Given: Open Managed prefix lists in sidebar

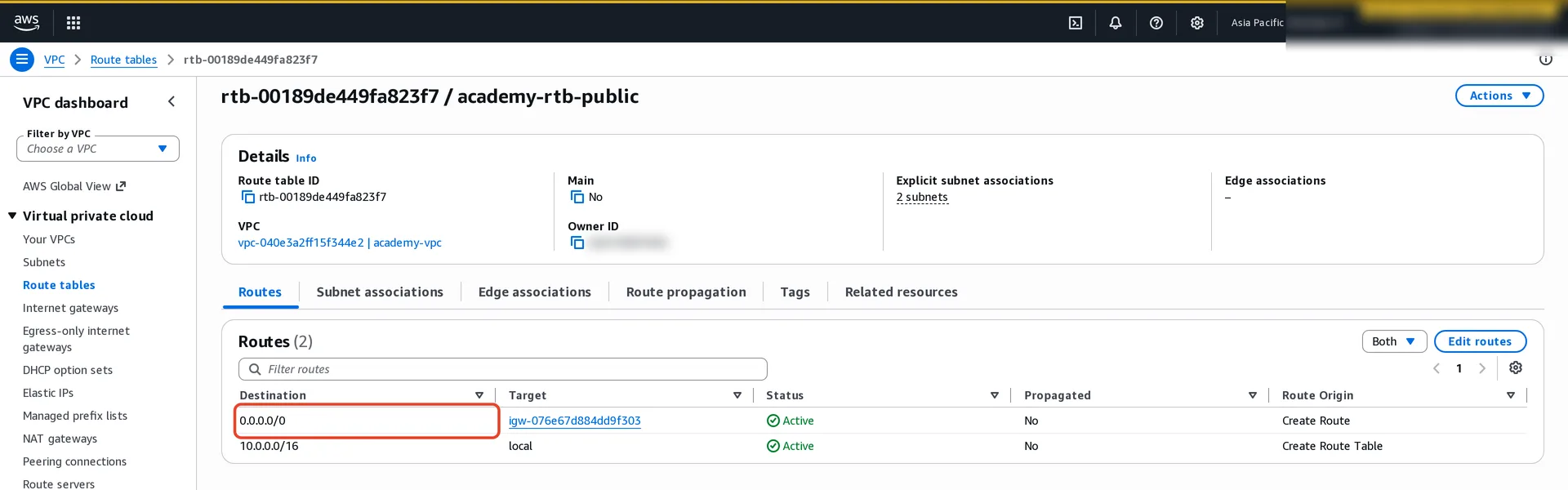Looking at the screenshot, I should click(x=75, y=416).
